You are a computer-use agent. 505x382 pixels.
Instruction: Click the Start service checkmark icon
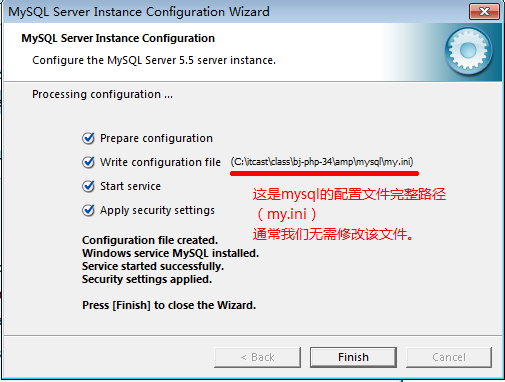click(x=88, y=186)
